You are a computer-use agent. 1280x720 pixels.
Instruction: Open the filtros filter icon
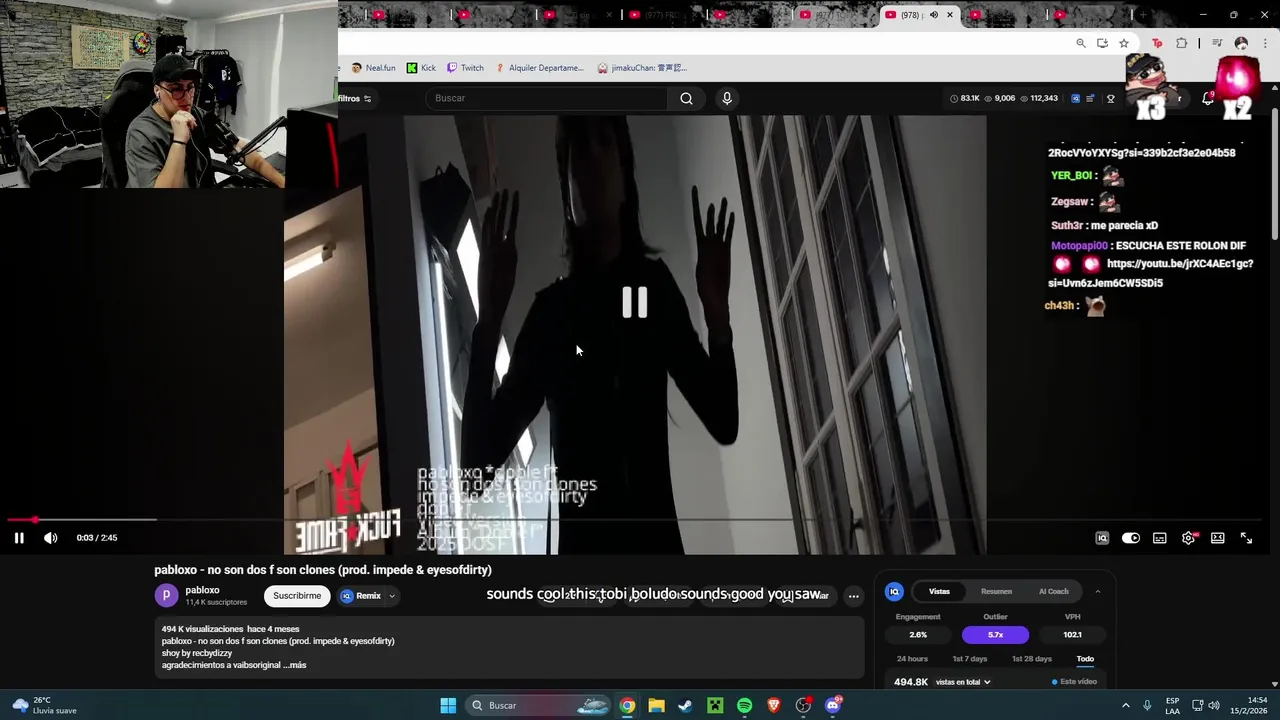[368, 99]
